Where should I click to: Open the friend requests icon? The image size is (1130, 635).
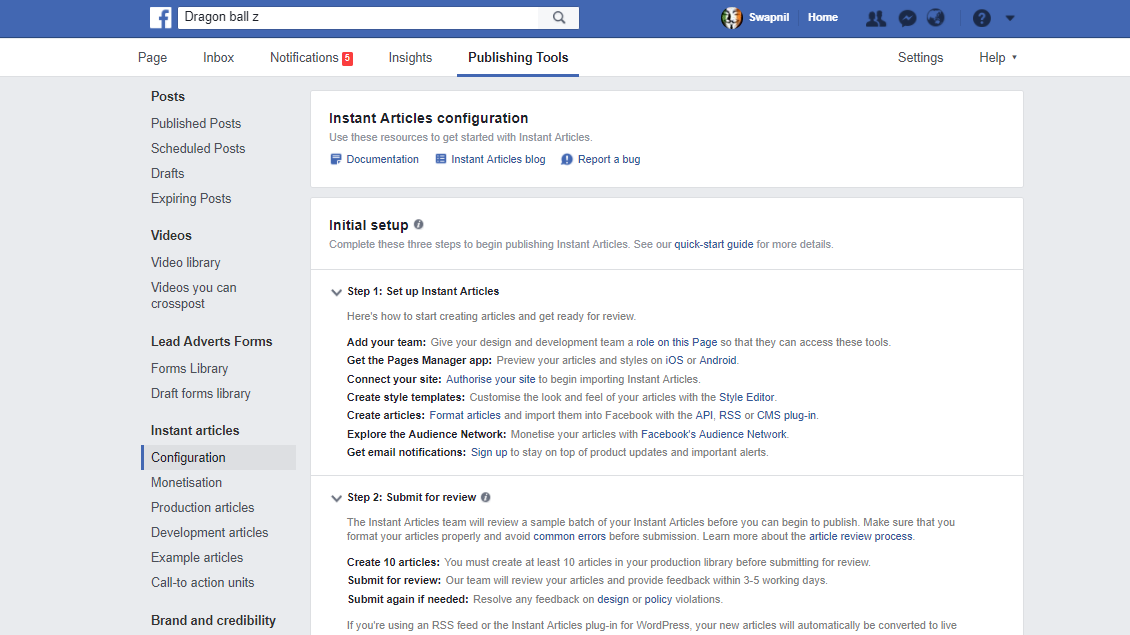[x=876, y=18]
